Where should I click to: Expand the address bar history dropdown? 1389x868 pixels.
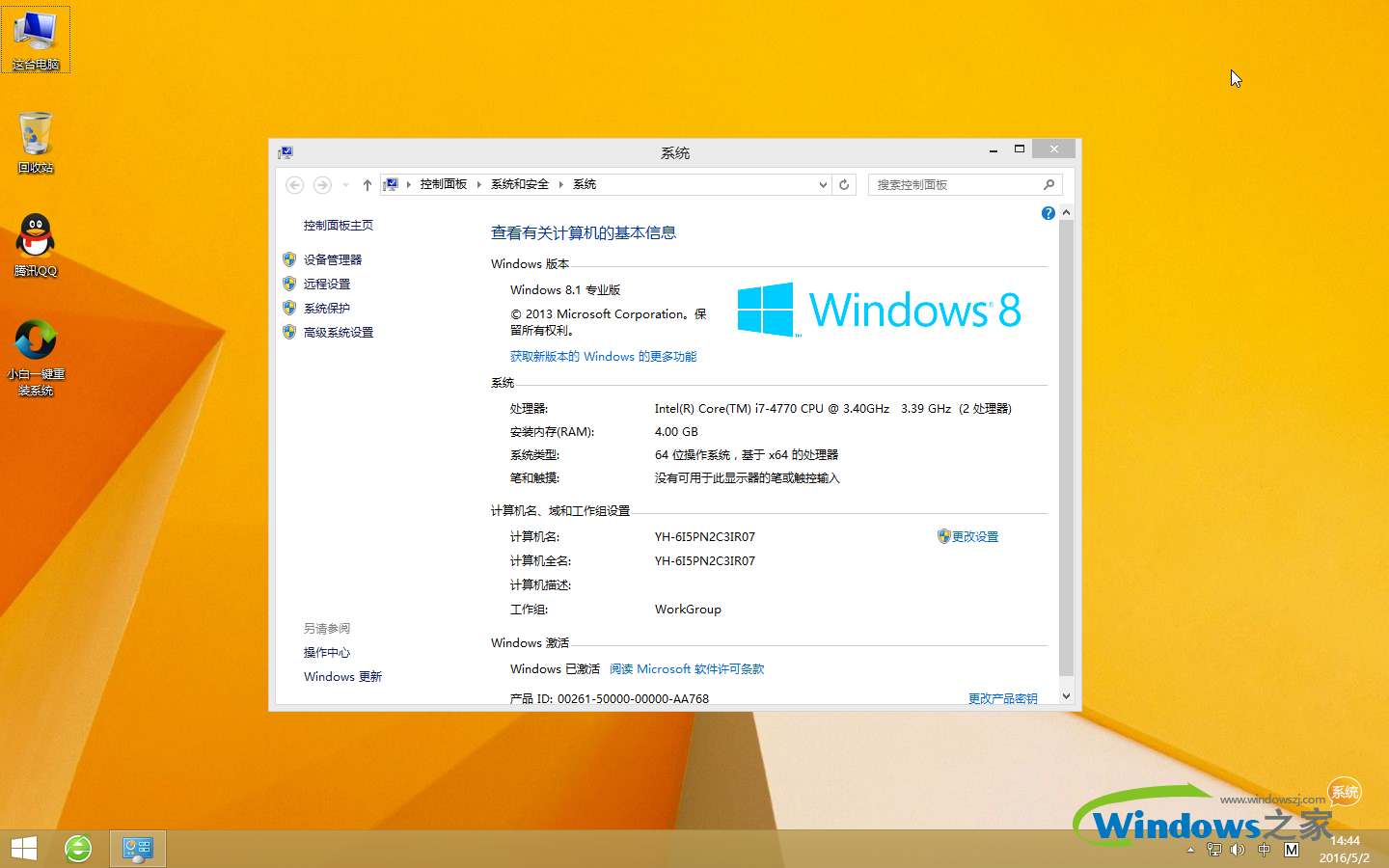(x=822, y=184)
